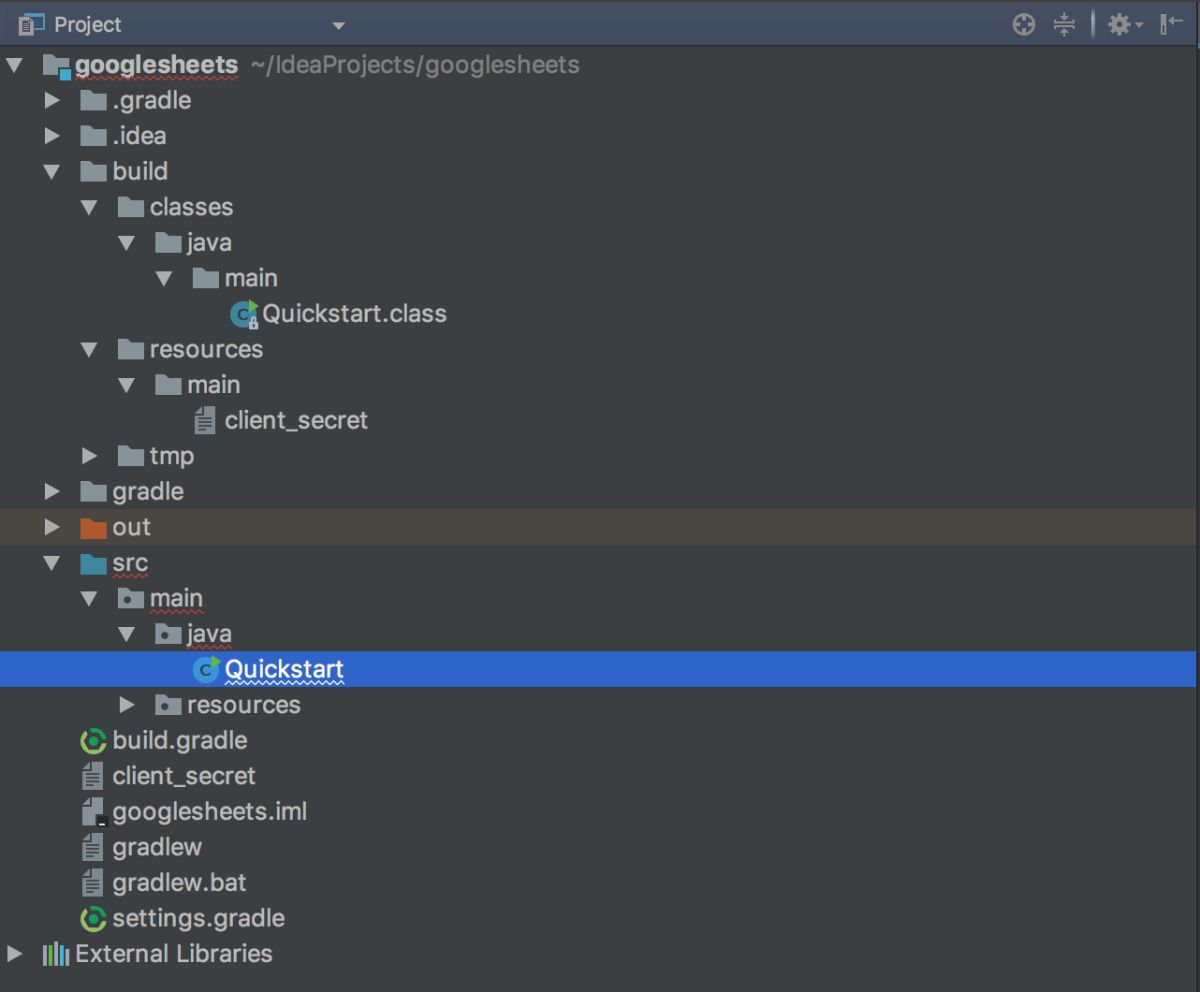Click the ~/IdeaProjects/googlesheets path text
Screen dimensions: 1200x992
tap(416, 66)
